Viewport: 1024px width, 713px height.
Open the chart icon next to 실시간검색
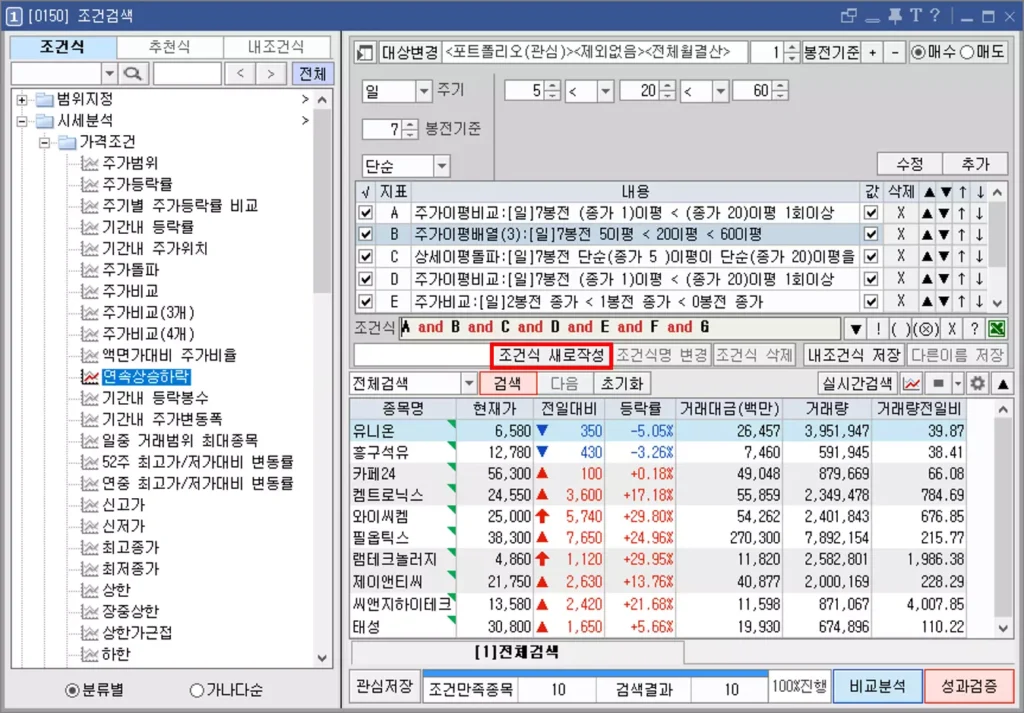pyautogui.click(x=911, y=384)
